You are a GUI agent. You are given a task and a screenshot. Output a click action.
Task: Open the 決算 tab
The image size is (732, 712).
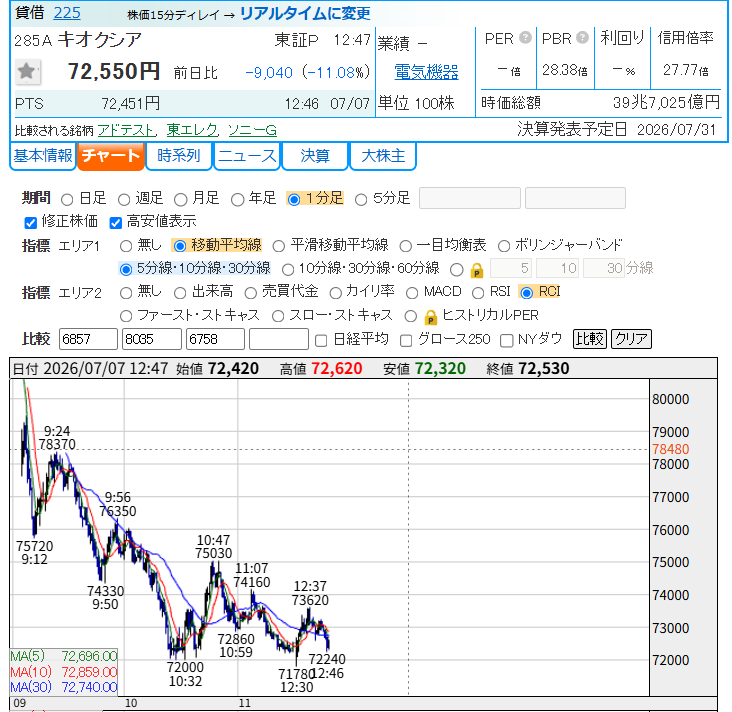[315, 156]
